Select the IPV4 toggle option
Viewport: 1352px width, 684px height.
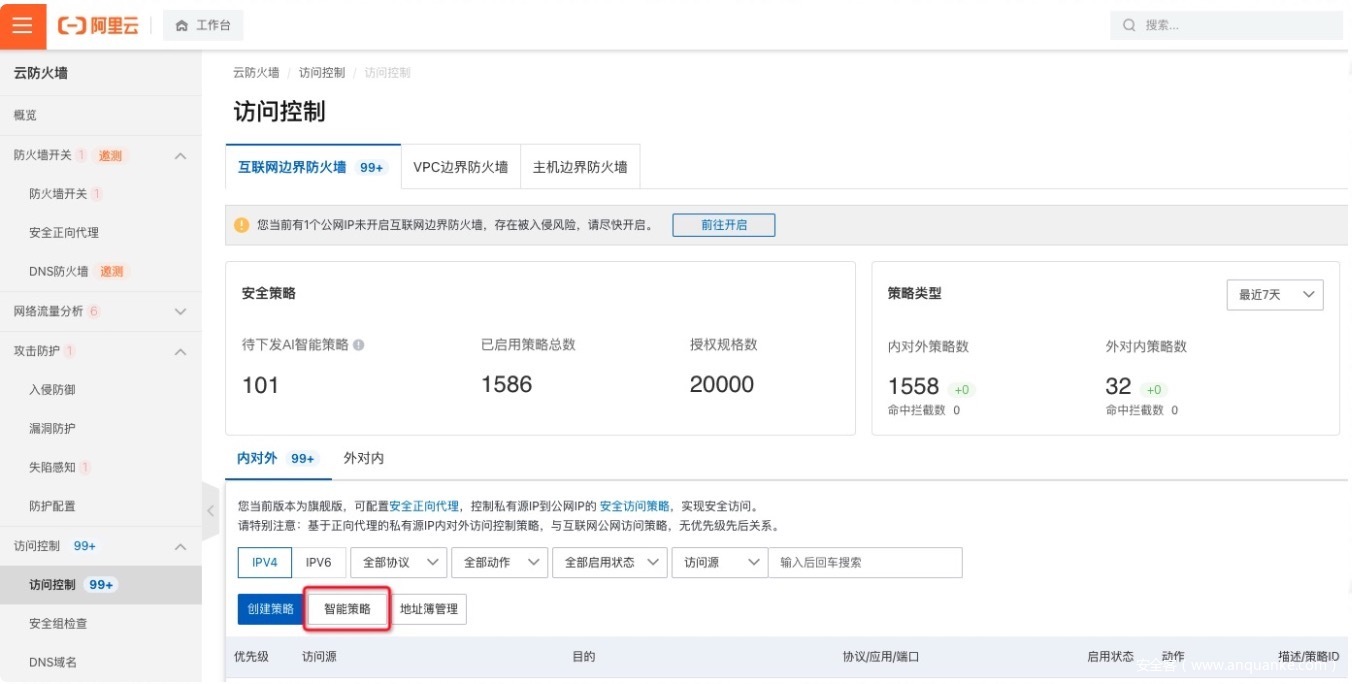click(264, 562)
